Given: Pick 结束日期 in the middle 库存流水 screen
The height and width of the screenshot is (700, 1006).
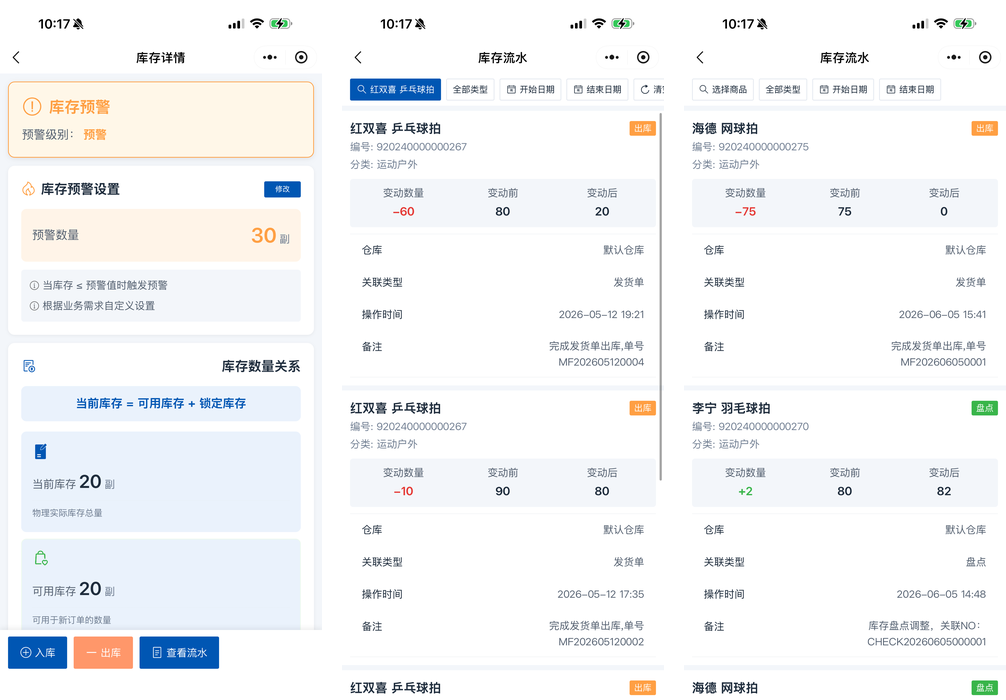Looking at the screenshot, I should (597, 90).
